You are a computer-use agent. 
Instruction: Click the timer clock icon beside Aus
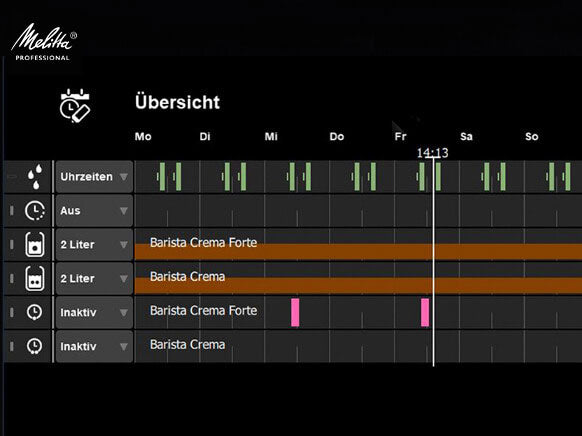(x=35, y=211)
